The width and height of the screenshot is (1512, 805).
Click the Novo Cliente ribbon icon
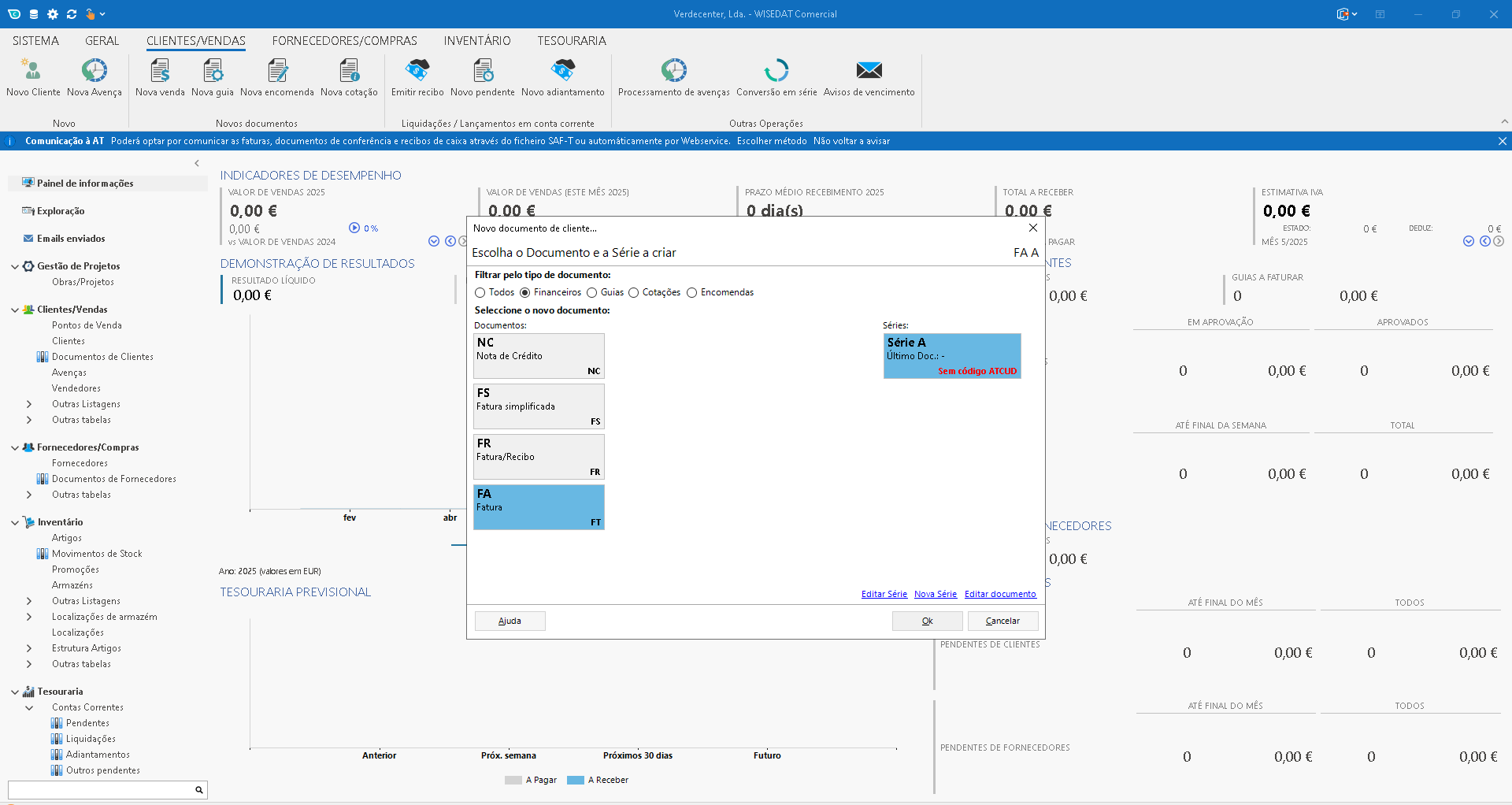33,72
